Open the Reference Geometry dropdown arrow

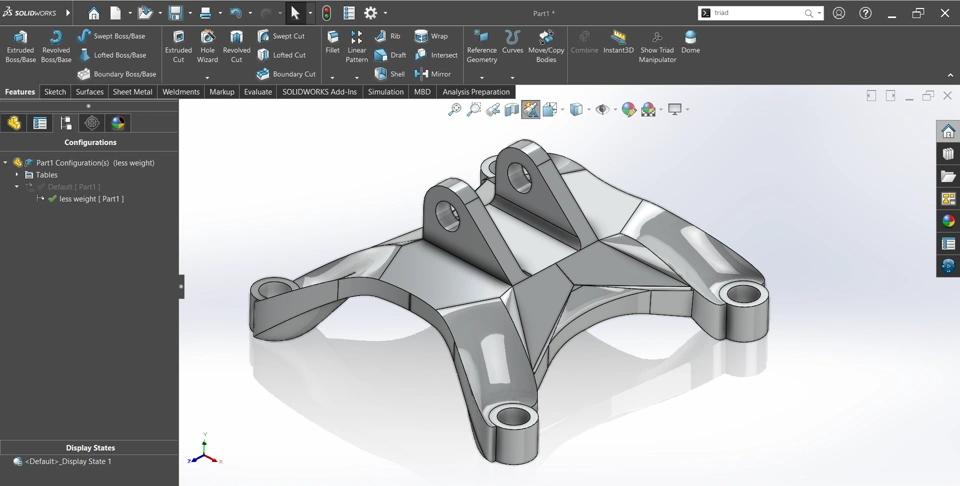pos(481,77)
